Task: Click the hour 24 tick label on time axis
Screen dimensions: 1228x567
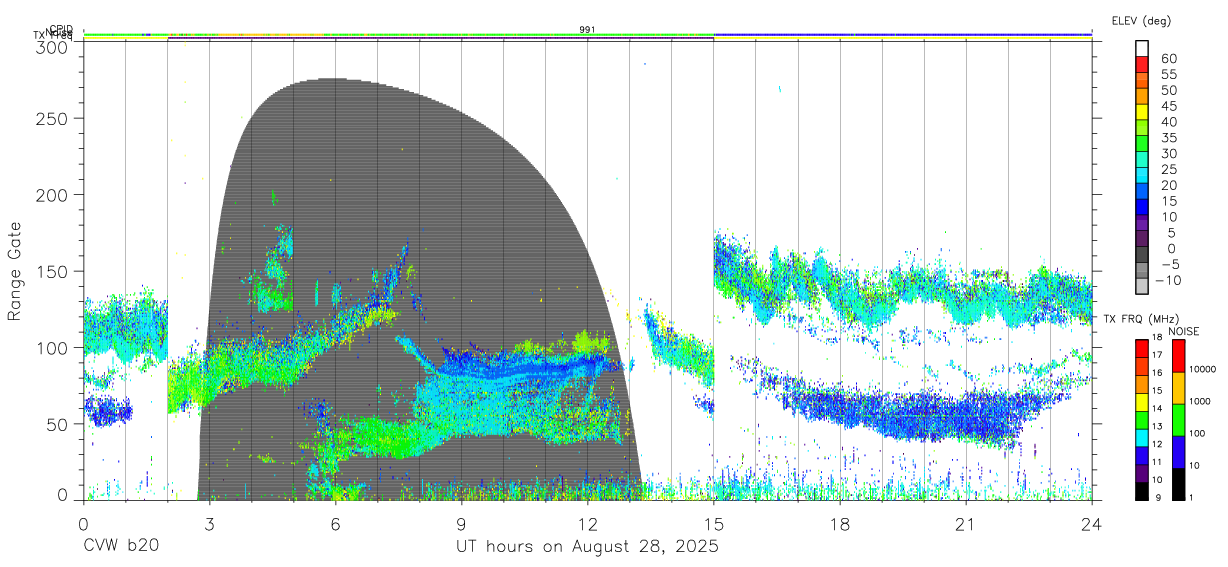Action: [x=1091, y=525]
